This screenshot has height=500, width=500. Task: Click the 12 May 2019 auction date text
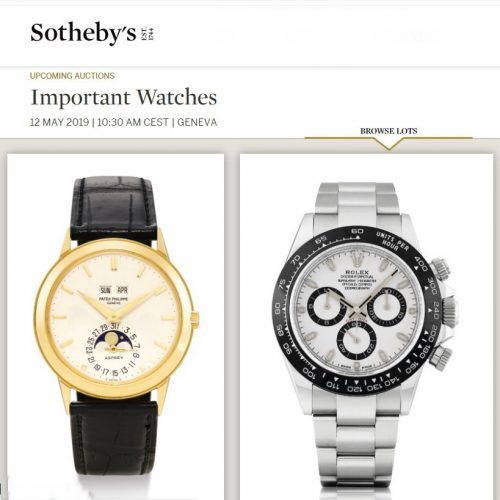[x=60, y=122]
